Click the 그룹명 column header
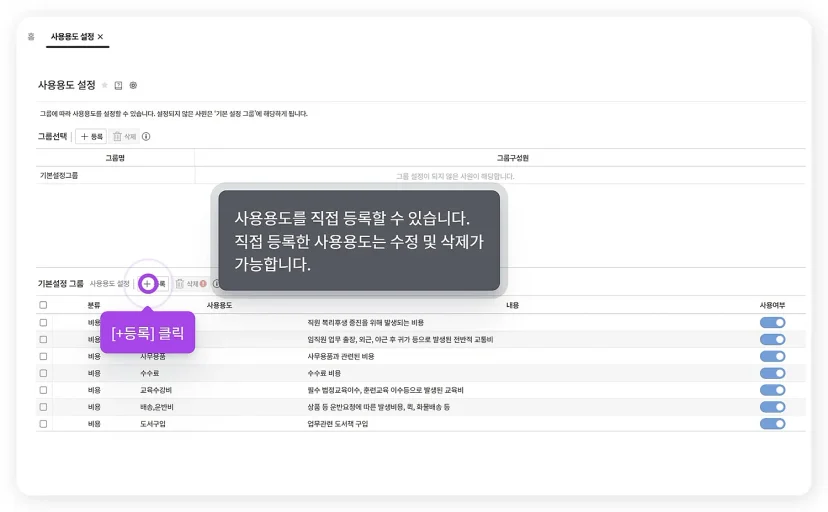This screenshot has height=512, width=828. pyautogui.click(x=115, y=158)
